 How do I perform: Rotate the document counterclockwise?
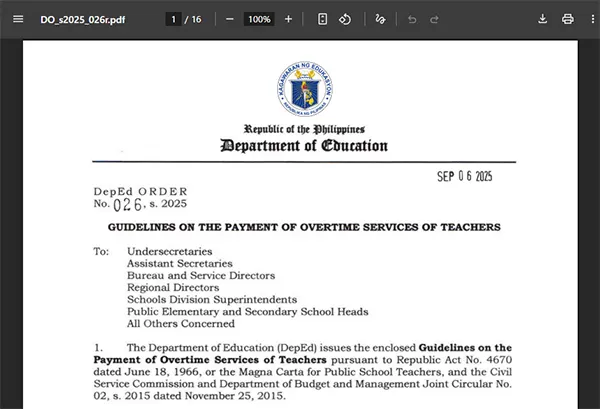point(345,19)
